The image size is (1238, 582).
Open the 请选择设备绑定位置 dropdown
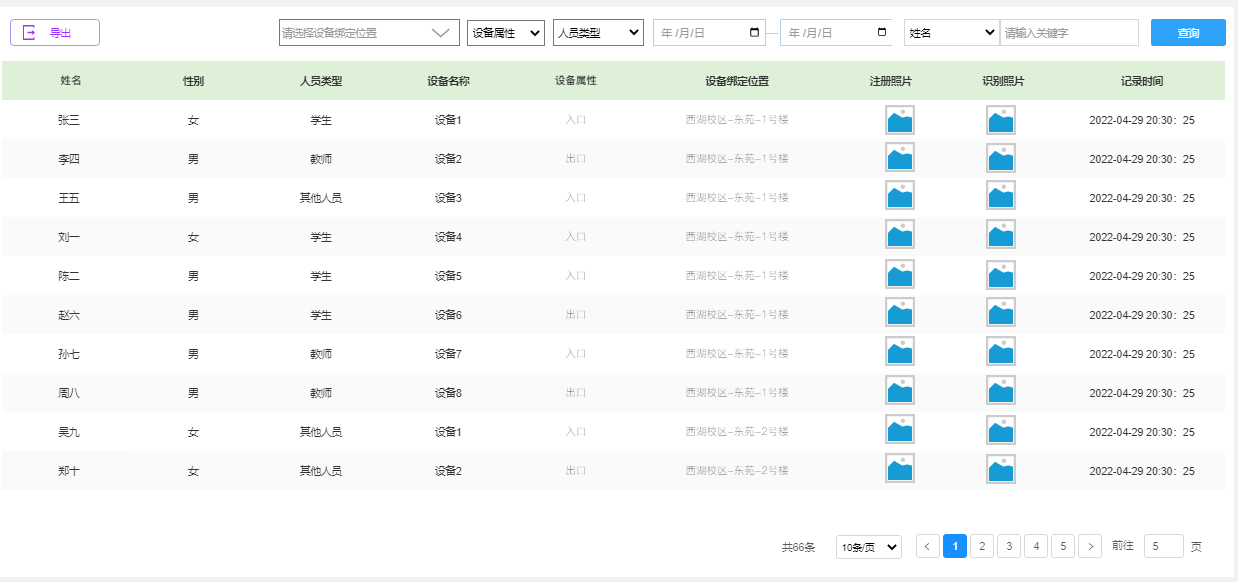tap(369, 33)
